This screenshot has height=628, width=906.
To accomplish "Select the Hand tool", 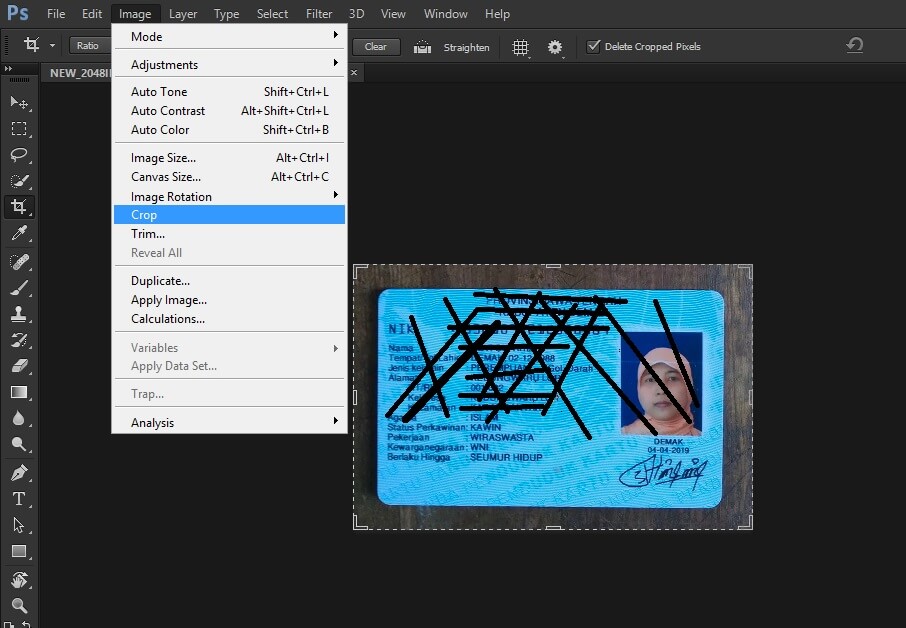I will click(19, 579).
